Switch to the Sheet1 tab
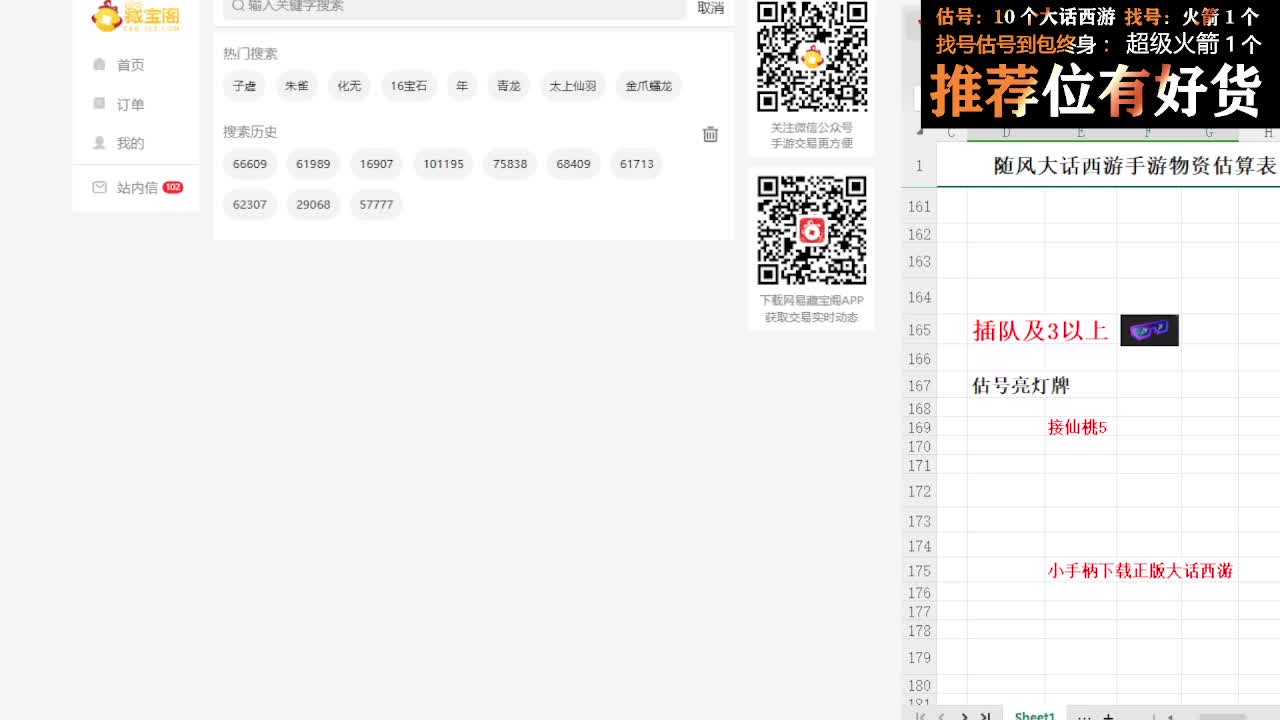The height and width of the screenshot is (720, 1280). click(1034, 715)
